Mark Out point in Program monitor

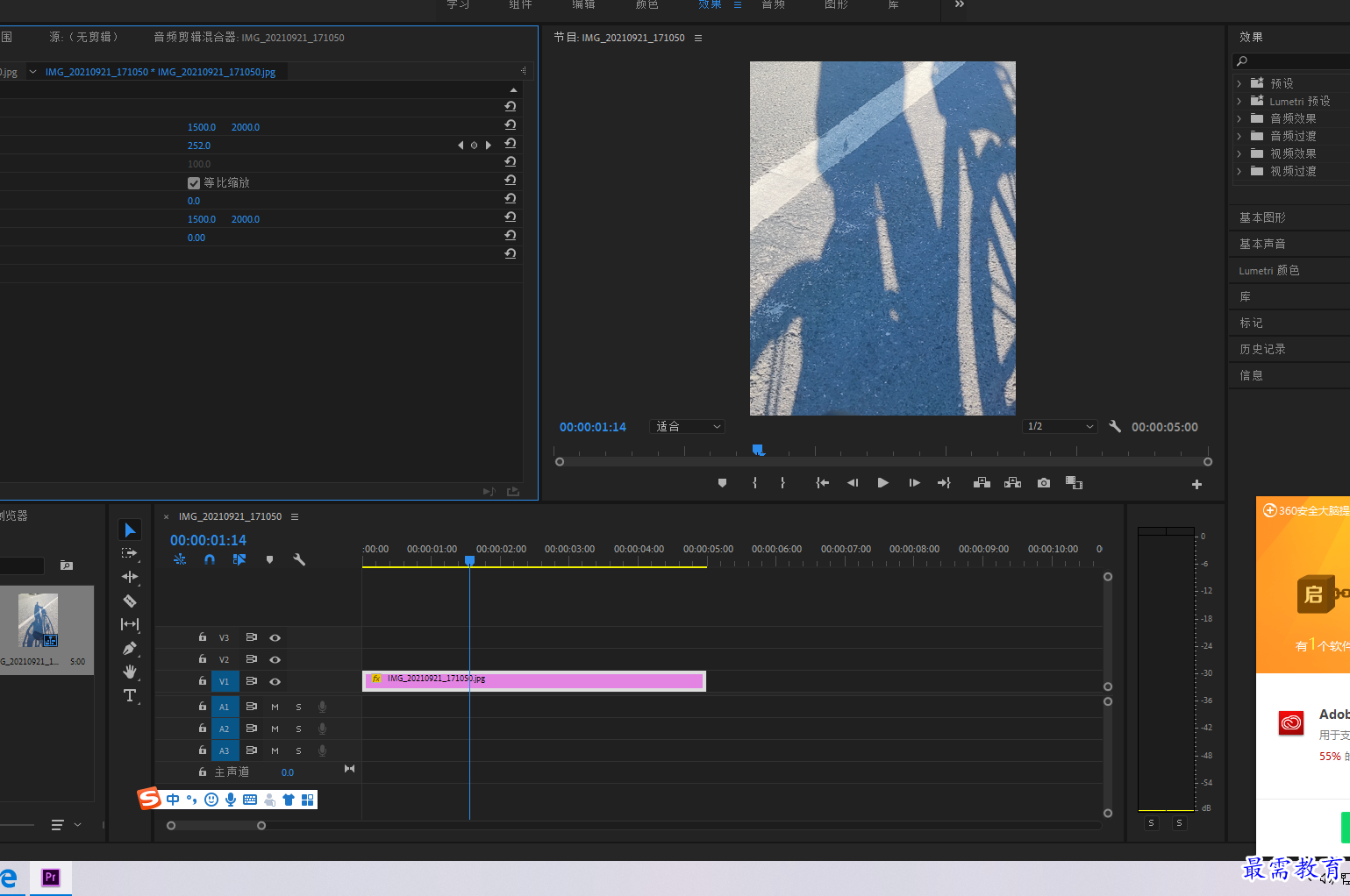coord(782,483)
